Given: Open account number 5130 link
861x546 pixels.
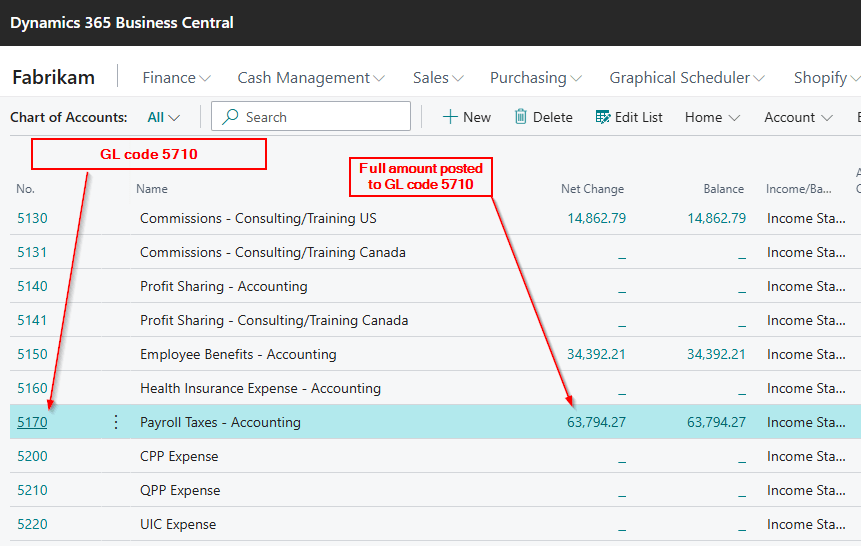Looking at the screenshot, I should click(32, 218).
